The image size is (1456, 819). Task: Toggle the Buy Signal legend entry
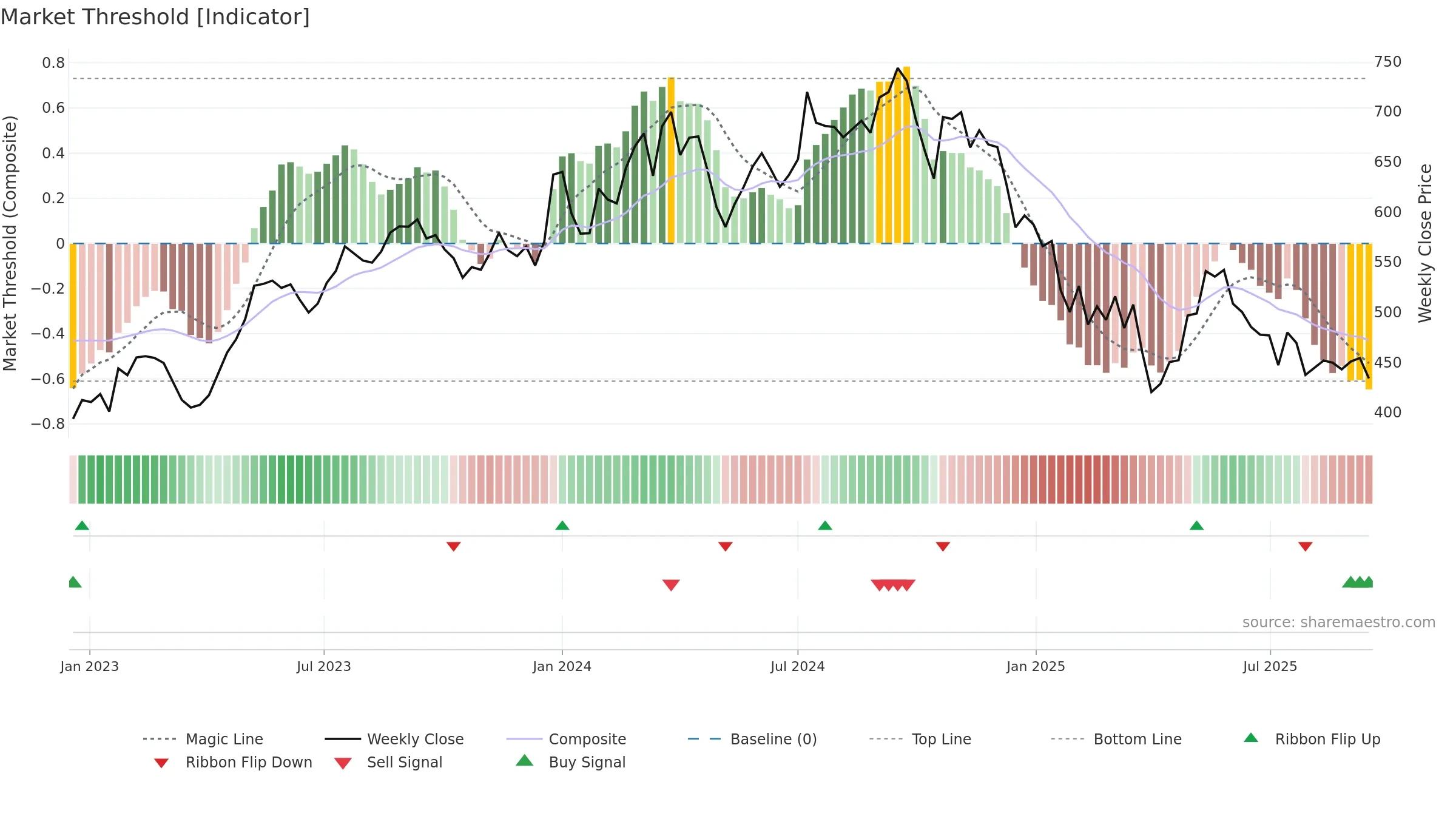(x=570, y=762)
